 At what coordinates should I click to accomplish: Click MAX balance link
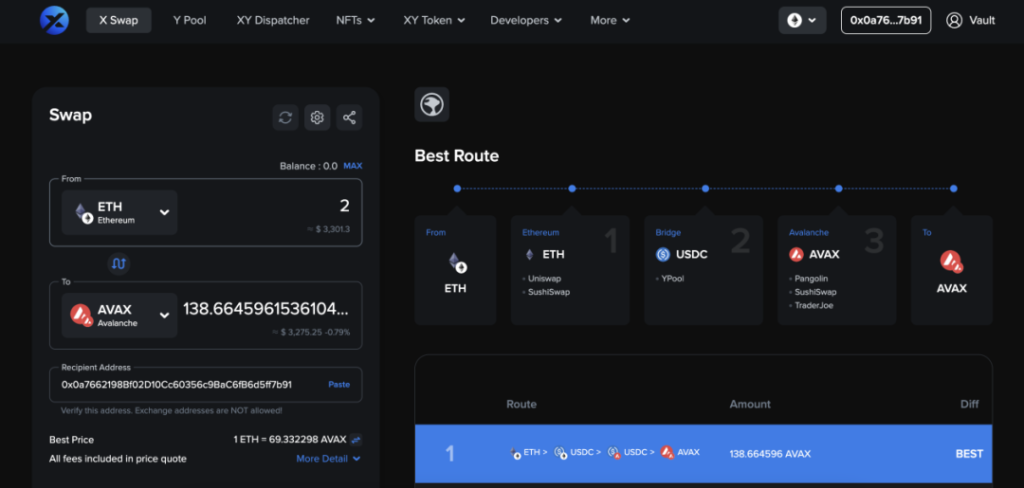point(353,166)
